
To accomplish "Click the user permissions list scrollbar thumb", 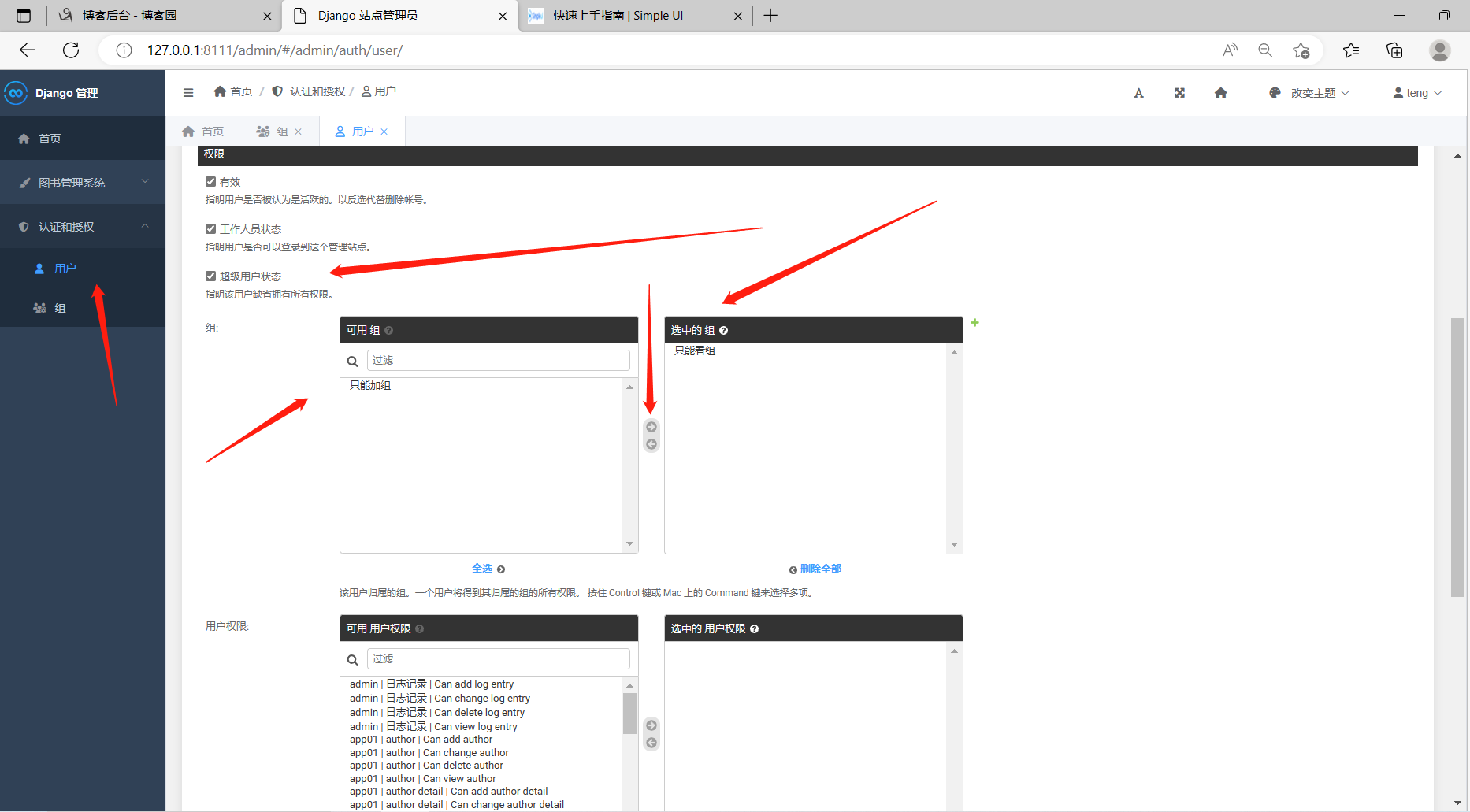I will click(x=629, y=714).
